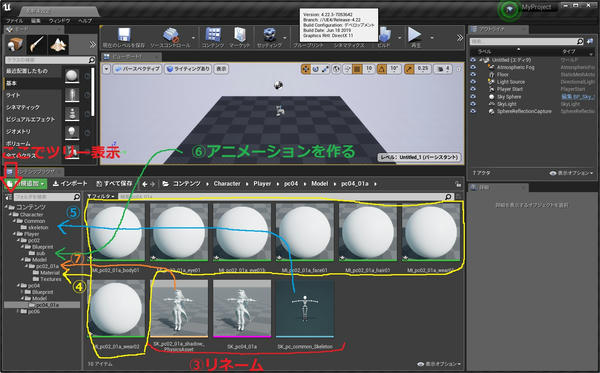Open the Settings toolbar icon
This screenshot has height=373, width=600.
269,37
